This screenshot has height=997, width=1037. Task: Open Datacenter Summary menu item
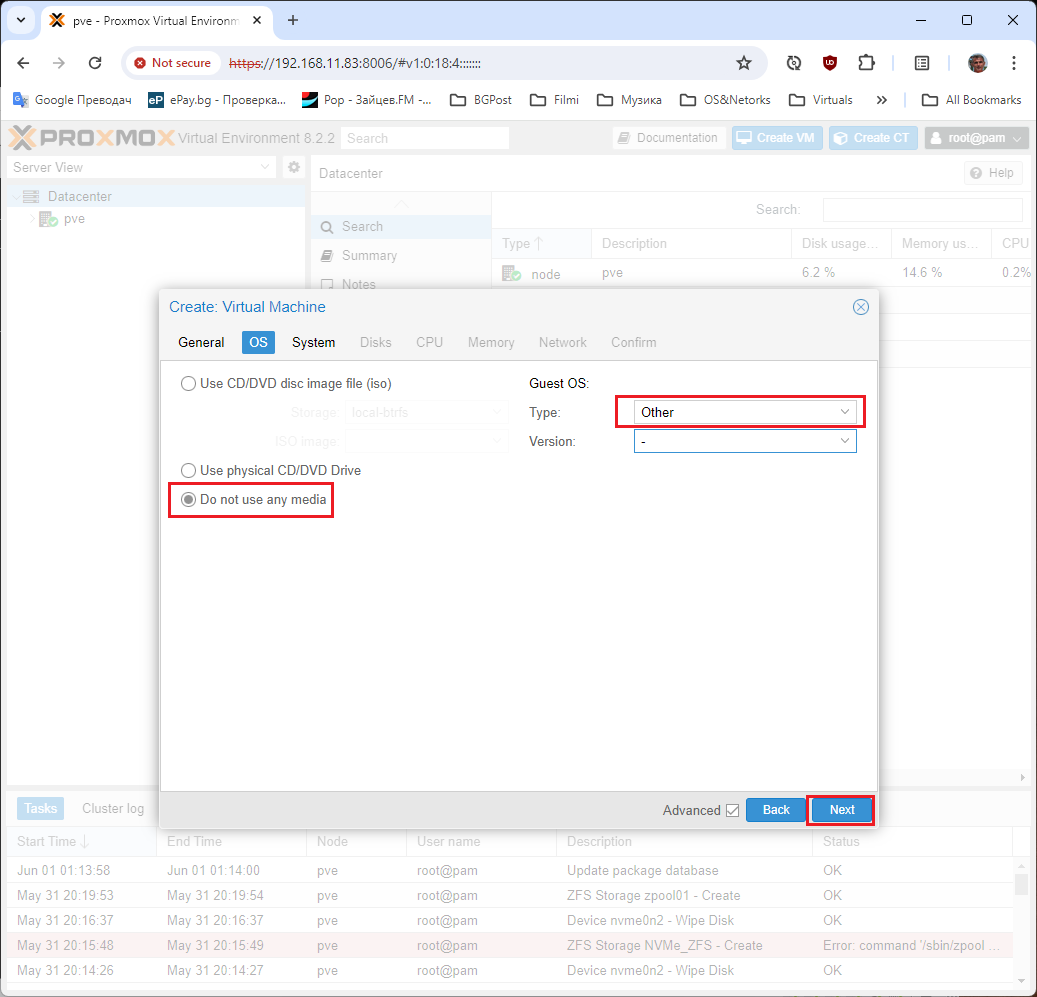click(x=401, y=255)
